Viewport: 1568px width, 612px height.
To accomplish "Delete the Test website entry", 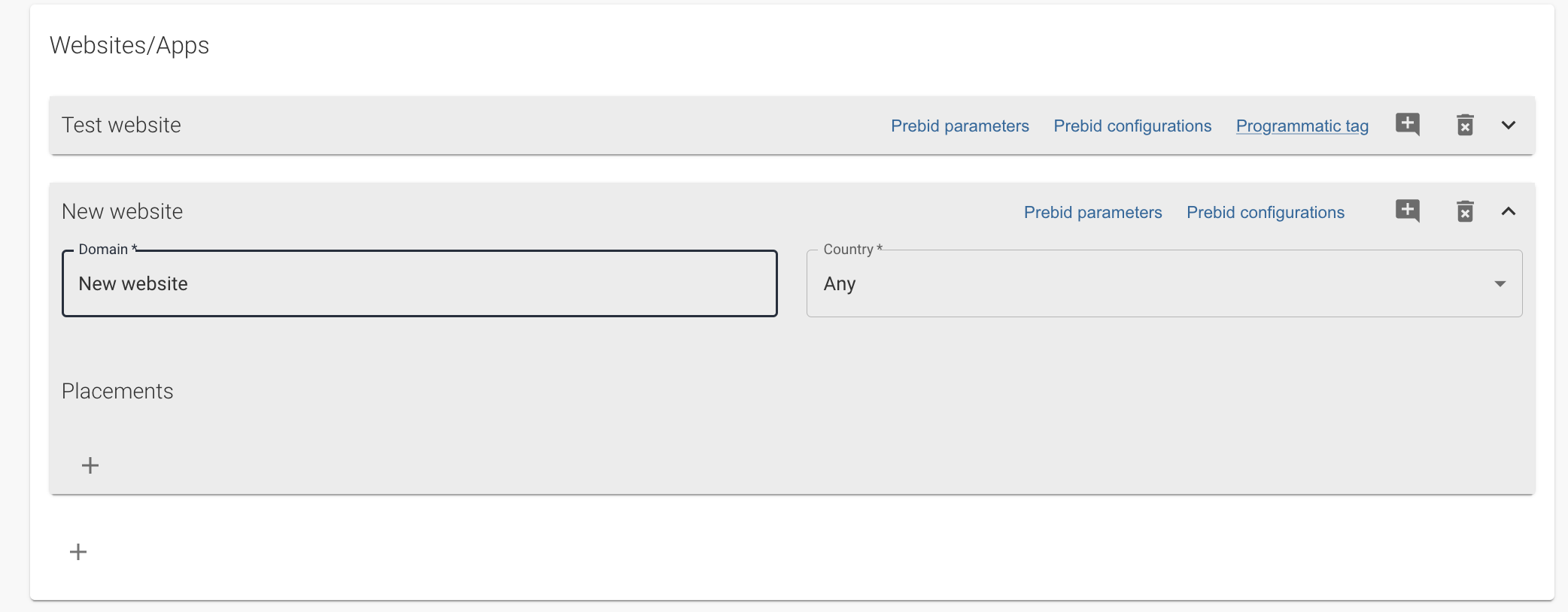I will [1465, 125].
